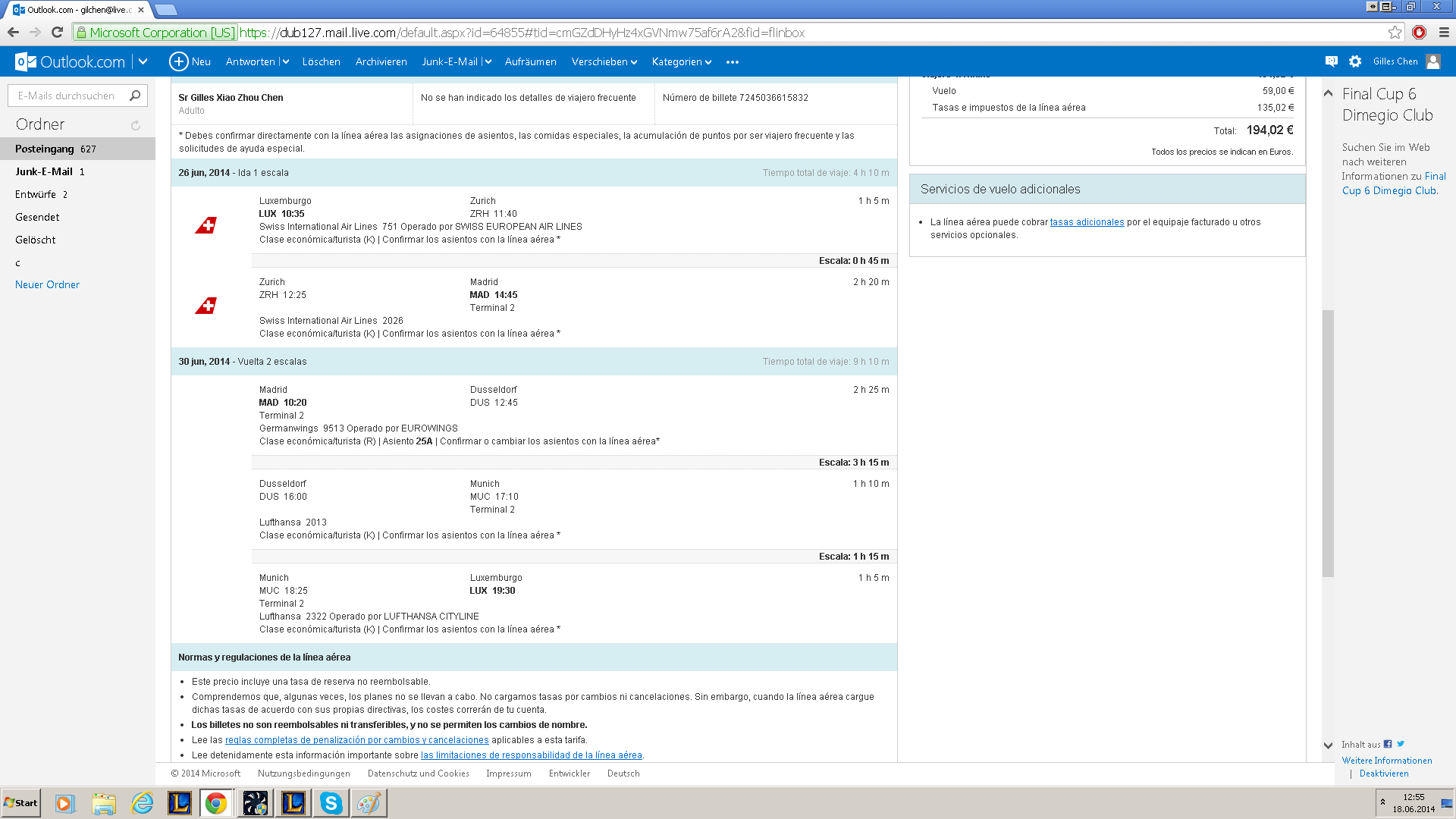The image size is (1456, 819).
Task: Open Skype from the taskbar
Action: 331,803
